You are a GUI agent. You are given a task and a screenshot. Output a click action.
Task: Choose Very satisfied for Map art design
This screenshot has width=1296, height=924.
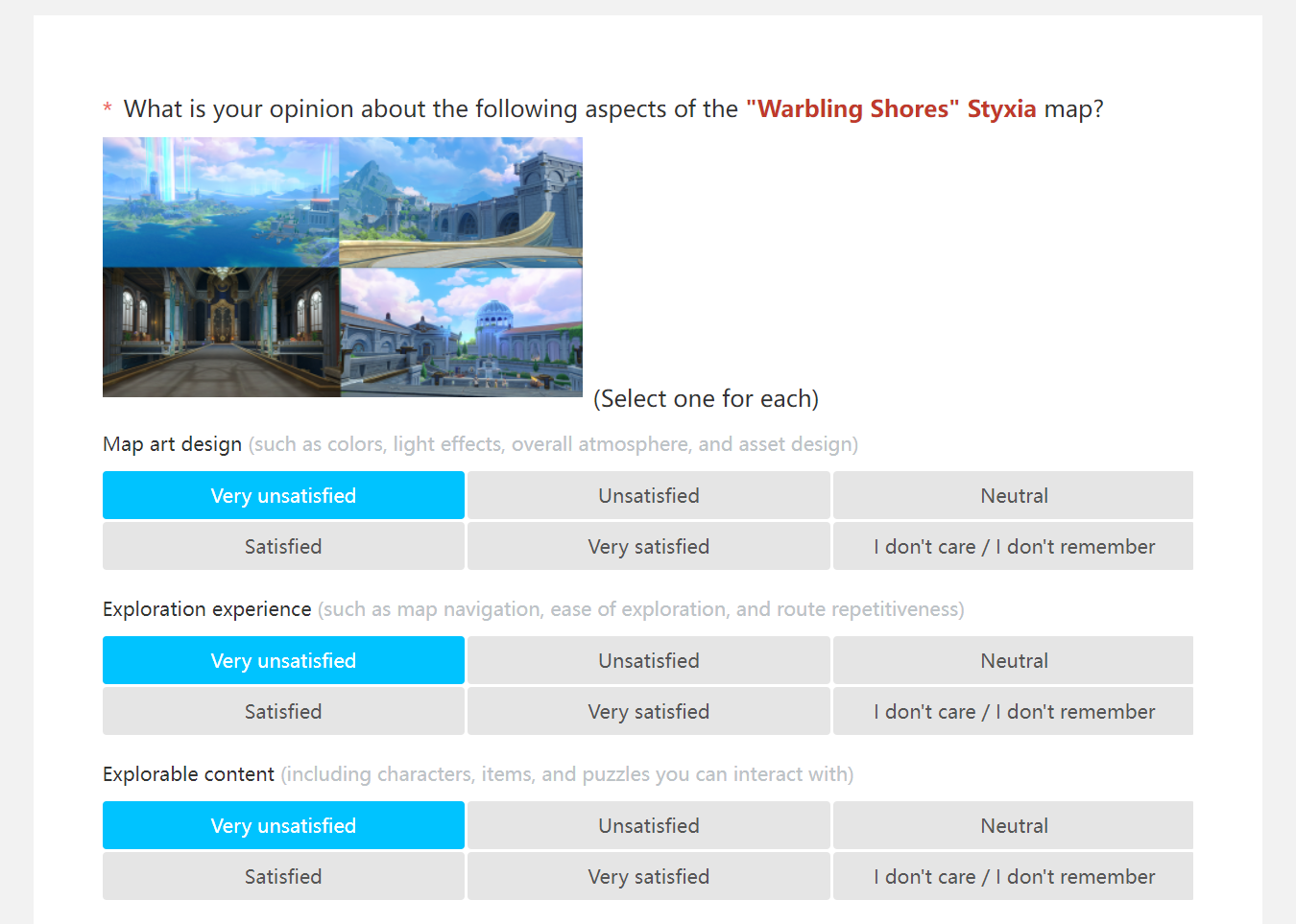click(649, 546)
